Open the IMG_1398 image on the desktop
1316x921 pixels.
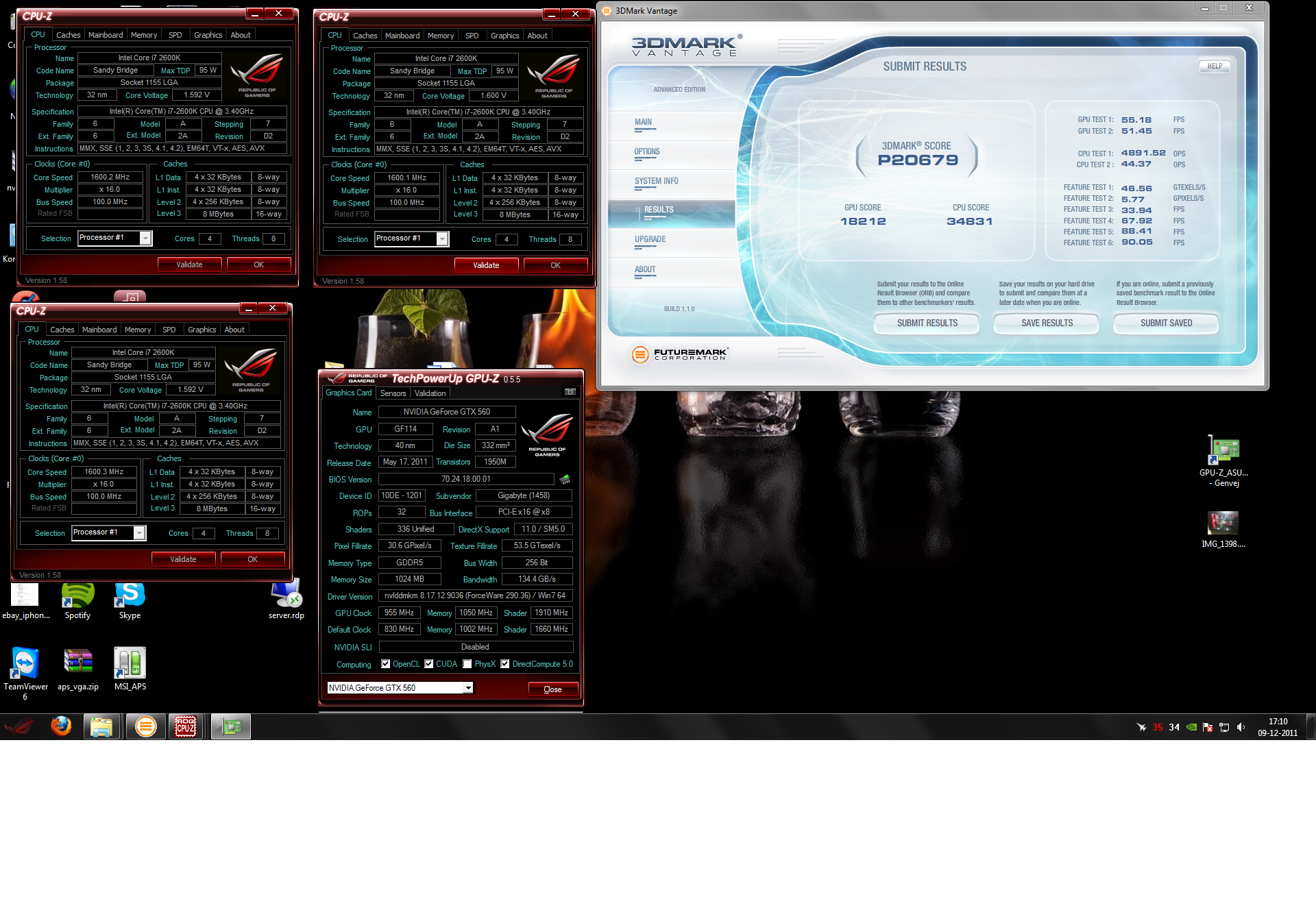click(1223, 530)
